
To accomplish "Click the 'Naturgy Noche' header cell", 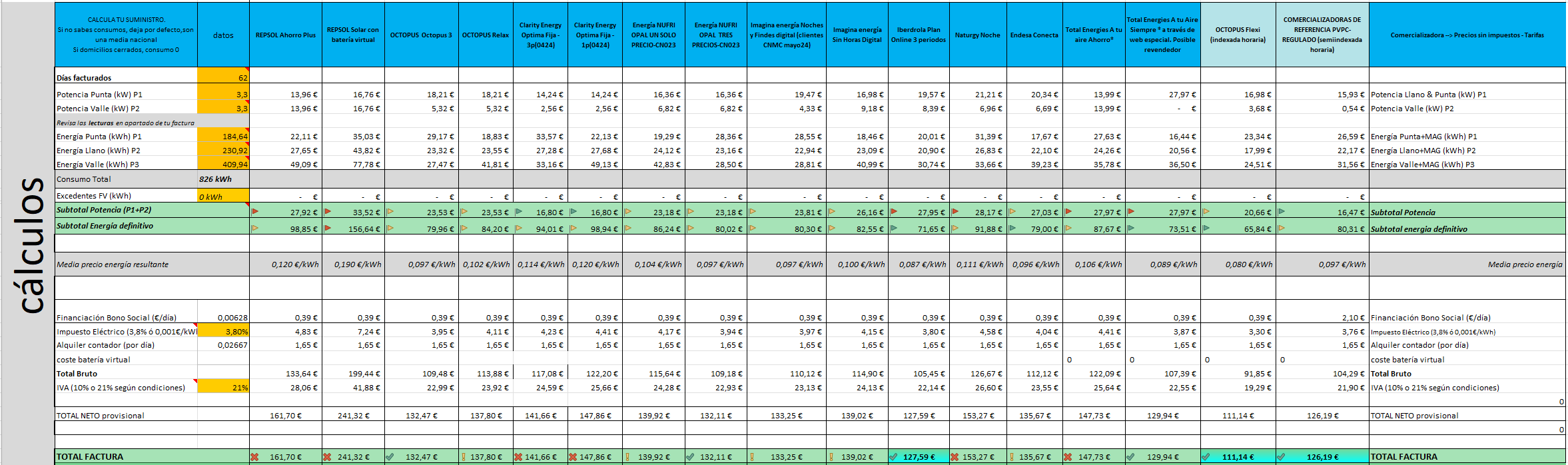I will tap(978, 35).
